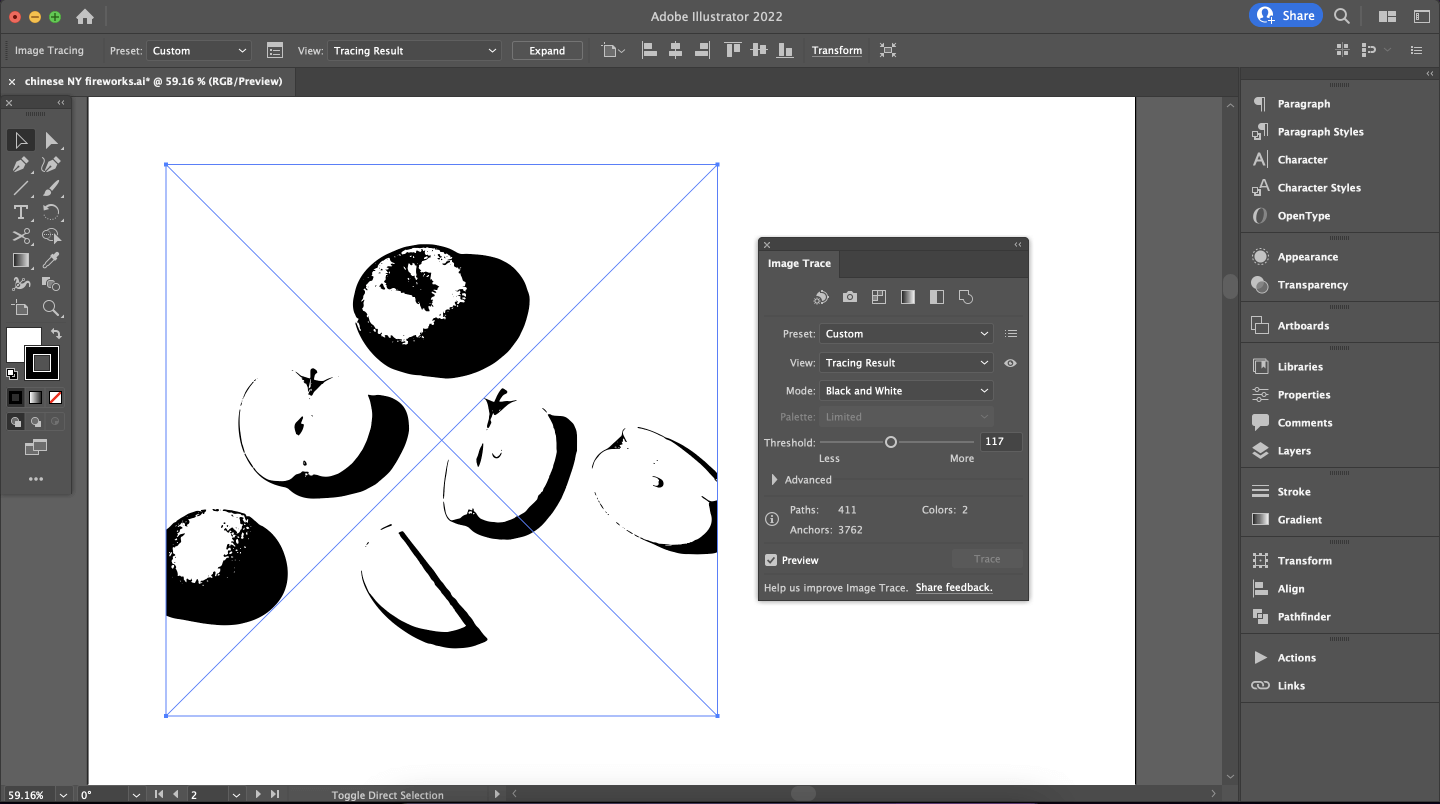Select the Zoom tool magnifier
1440x804 pixels.
pyautogui.click(x=52, y=309)
